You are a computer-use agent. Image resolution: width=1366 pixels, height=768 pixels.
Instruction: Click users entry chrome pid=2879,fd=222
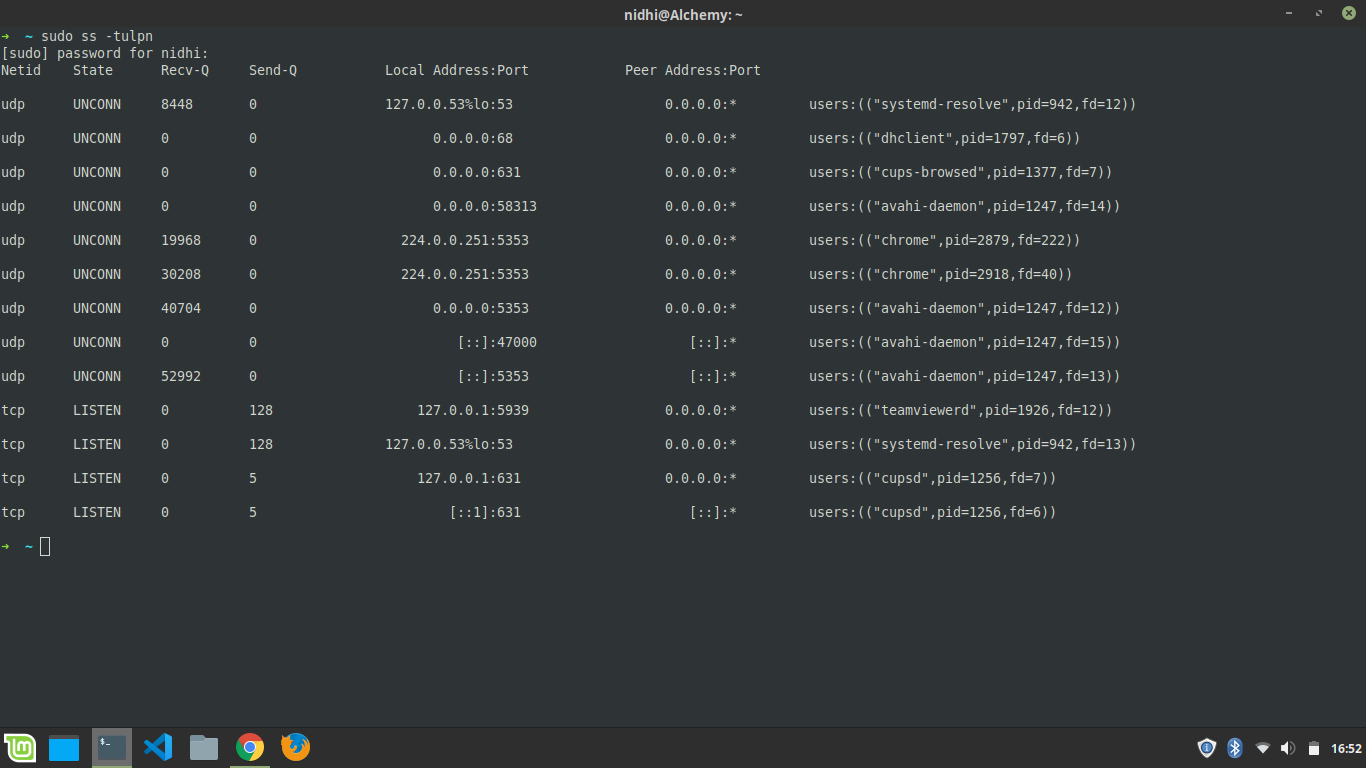click(x=945, y=240)
